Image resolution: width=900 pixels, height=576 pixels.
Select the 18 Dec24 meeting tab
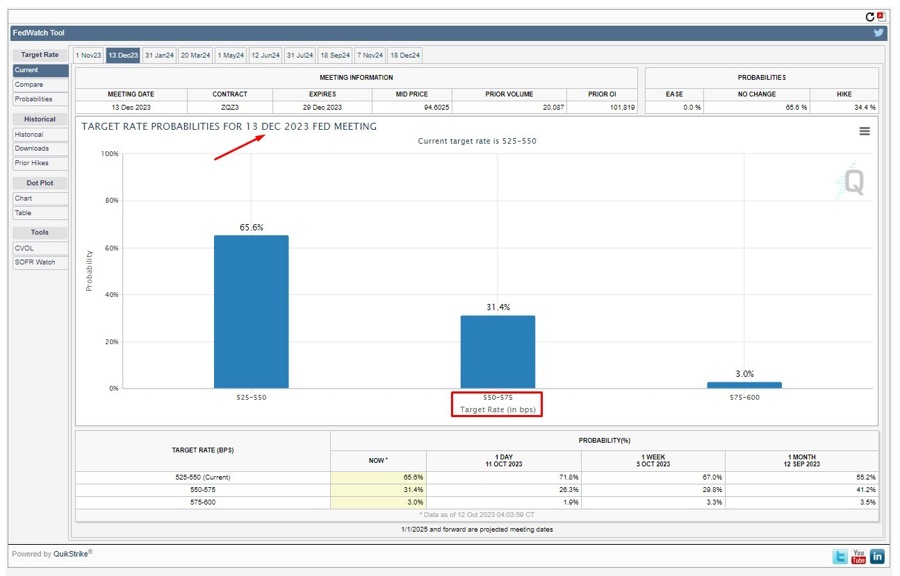(405, 55)
